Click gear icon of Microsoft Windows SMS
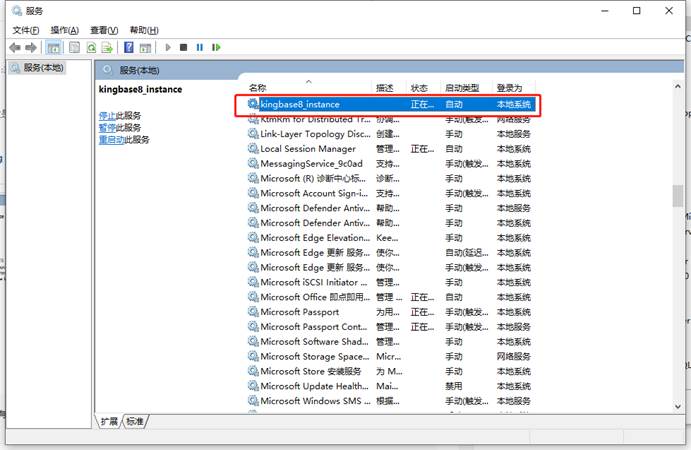691x450 pixels. pyautogui.click(x=253, y=401)
